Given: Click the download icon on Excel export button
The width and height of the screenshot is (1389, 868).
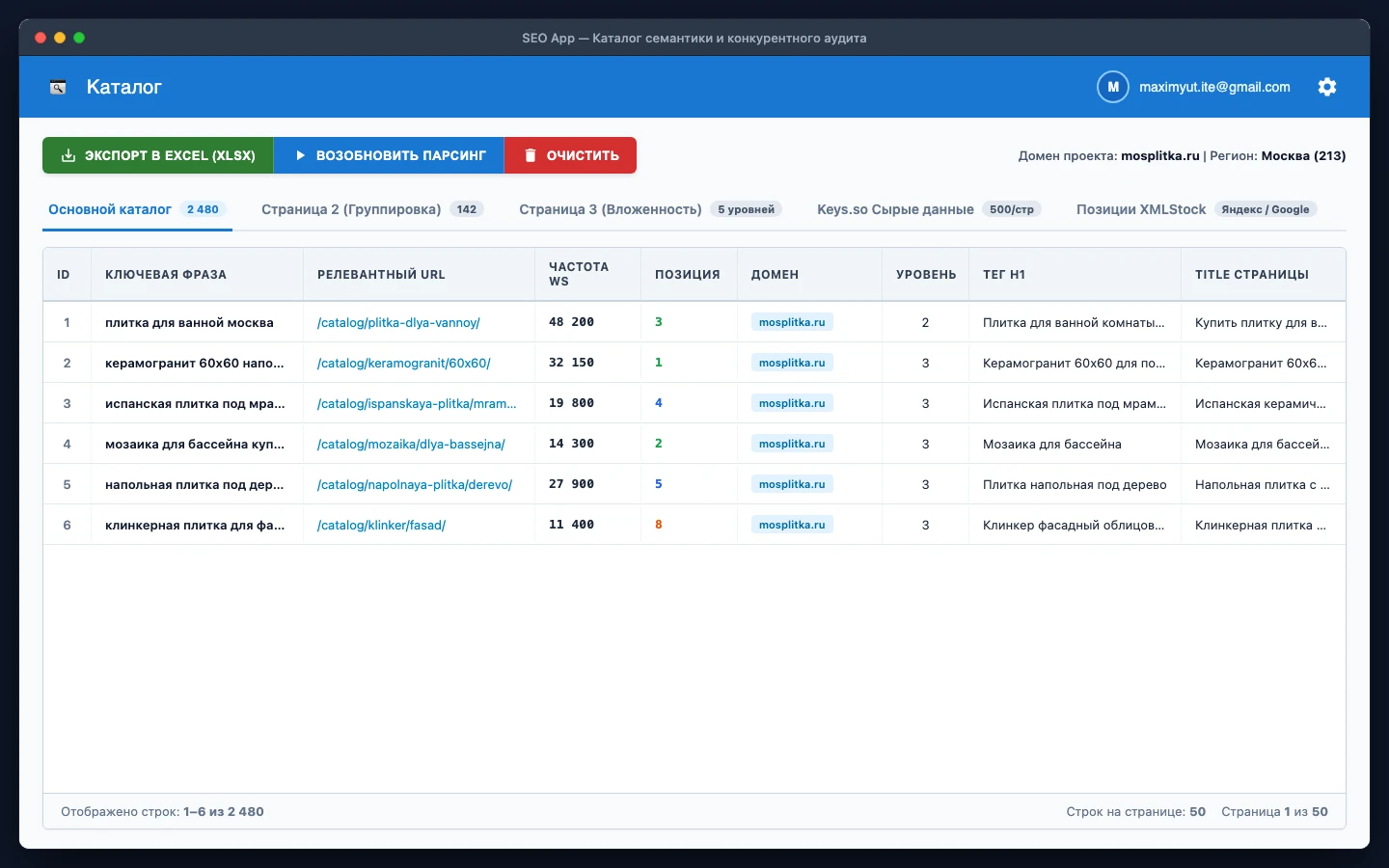Looking at the screenshot, I should [x=68, y=155].
